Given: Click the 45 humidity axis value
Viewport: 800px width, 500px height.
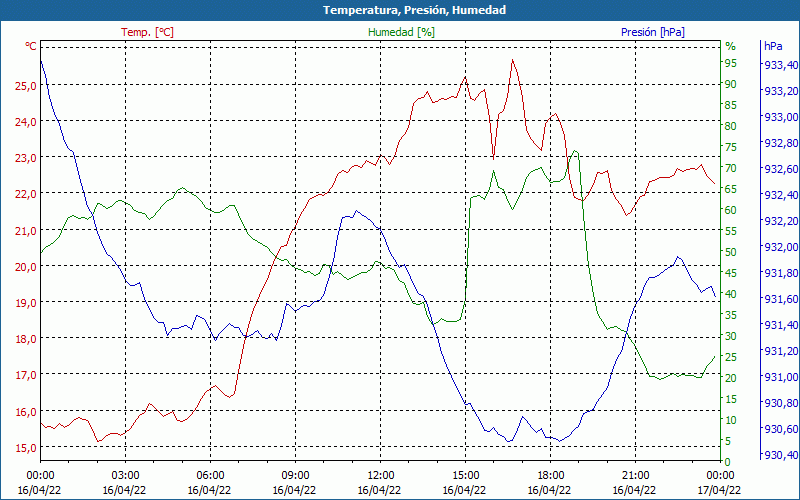Looking at the screenshot, I should [731, 273].
